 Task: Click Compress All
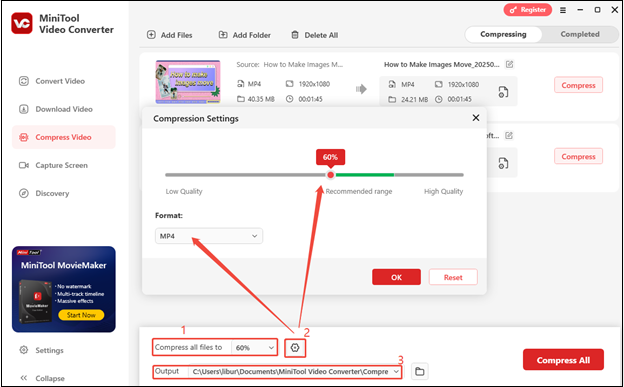[x=563, y=360]
